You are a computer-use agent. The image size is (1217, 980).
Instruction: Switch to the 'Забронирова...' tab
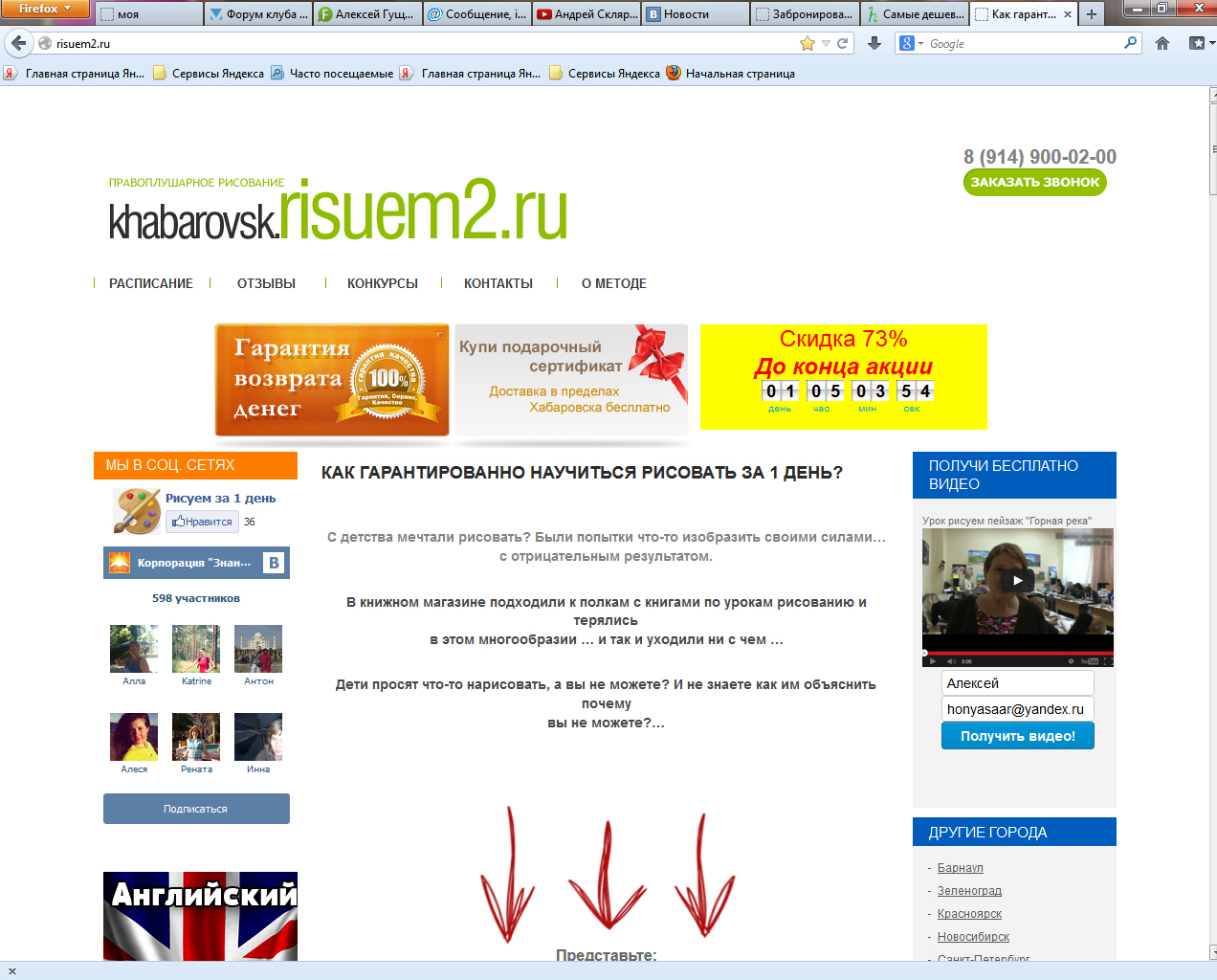pyautogui.click(x=806, y=14)
